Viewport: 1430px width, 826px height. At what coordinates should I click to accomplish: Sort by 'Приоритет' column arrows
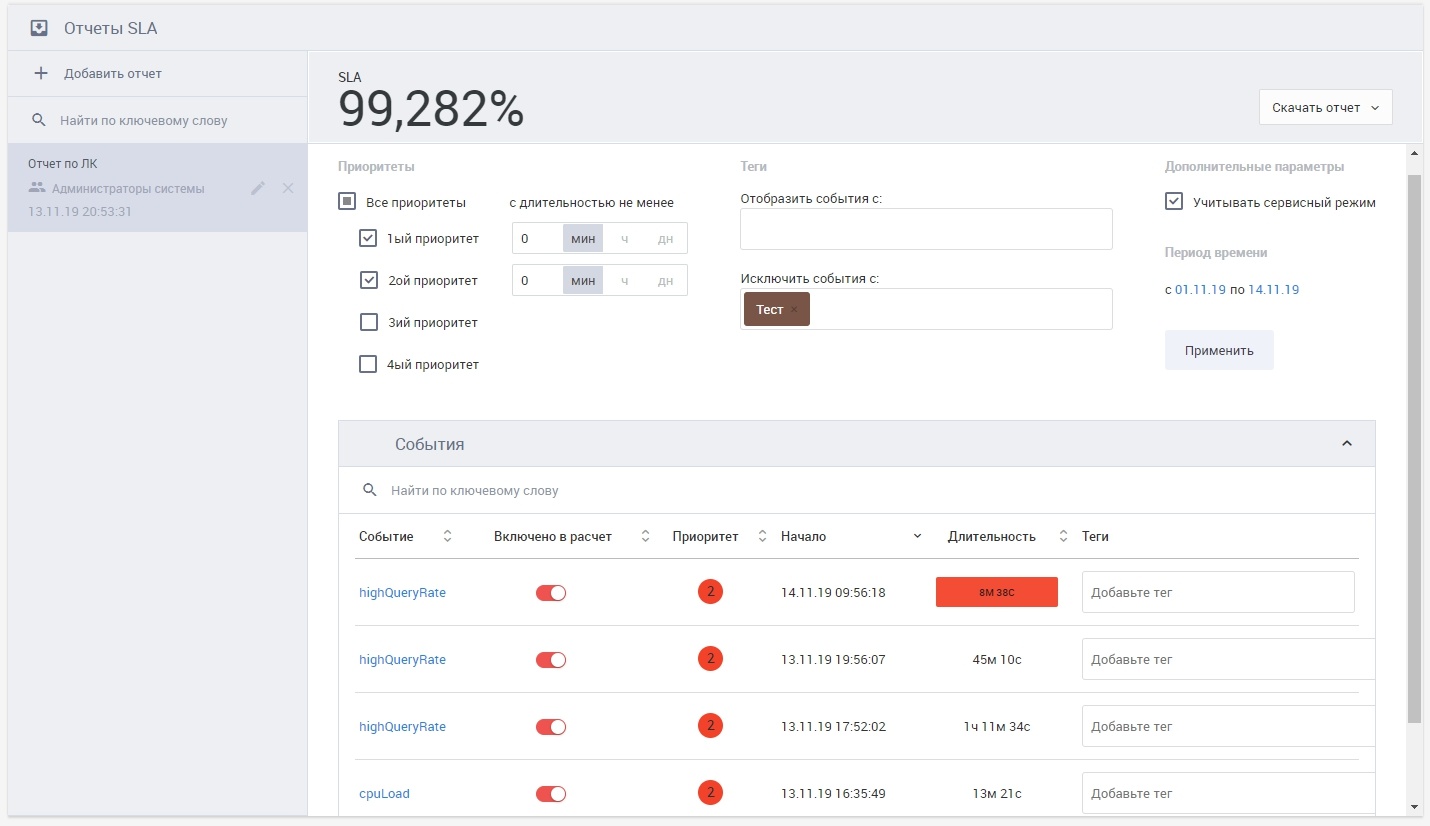click(x=762, y=536)
